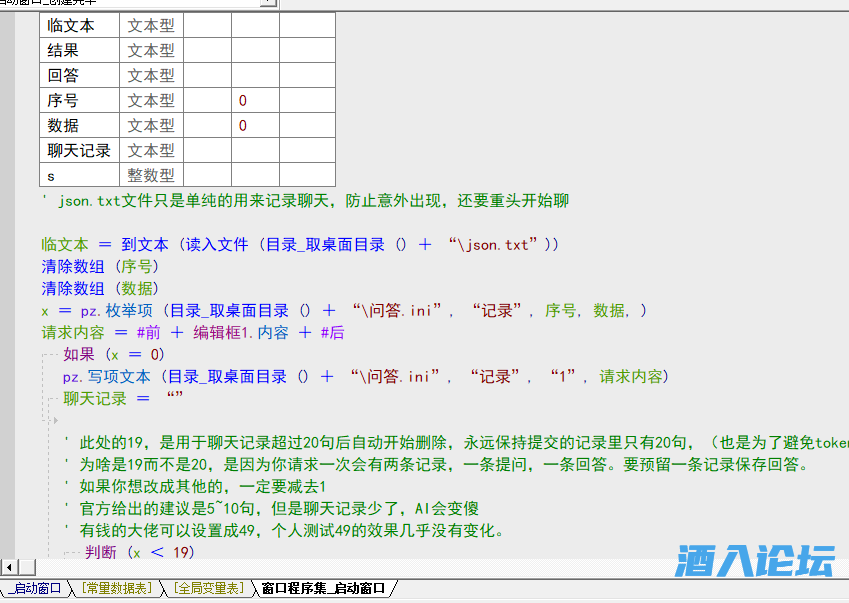The image size is (849, 603).
Task: Select variable name cell s
Action: (80, 175)
